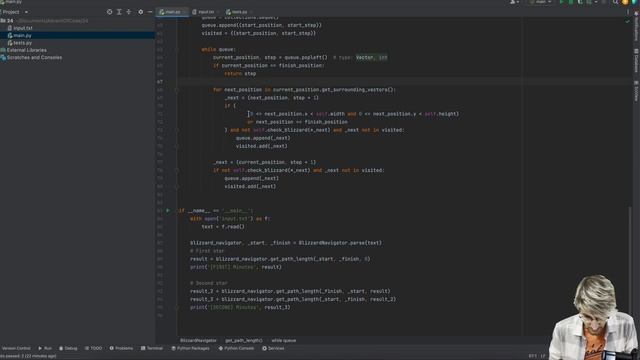Switch to the tests.py editor tab
The height and width of the screenshot is (360, 640).
239,12
